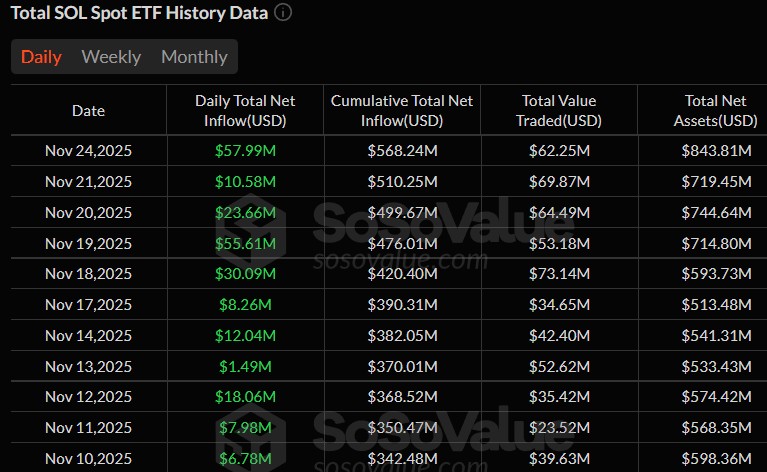Click the $10.58M daily inflow value
The image size is (767, 472).
(245, 182)
